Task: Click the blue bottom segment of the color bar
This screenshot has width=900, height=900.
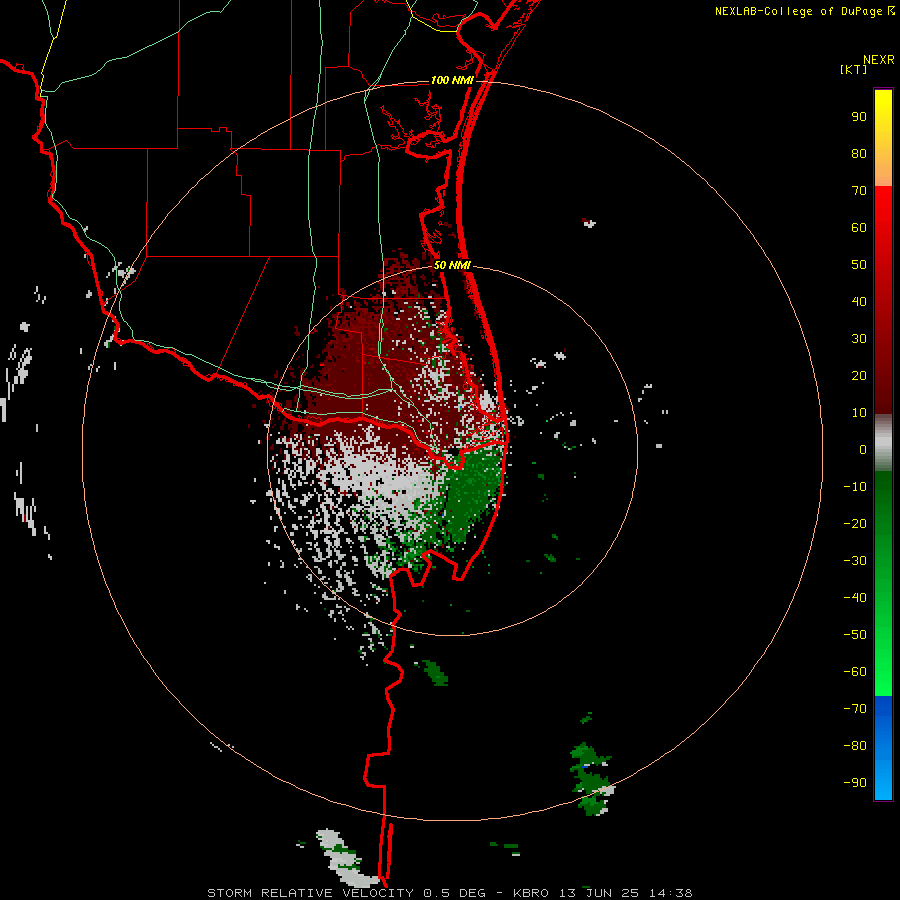Action: 883,748
